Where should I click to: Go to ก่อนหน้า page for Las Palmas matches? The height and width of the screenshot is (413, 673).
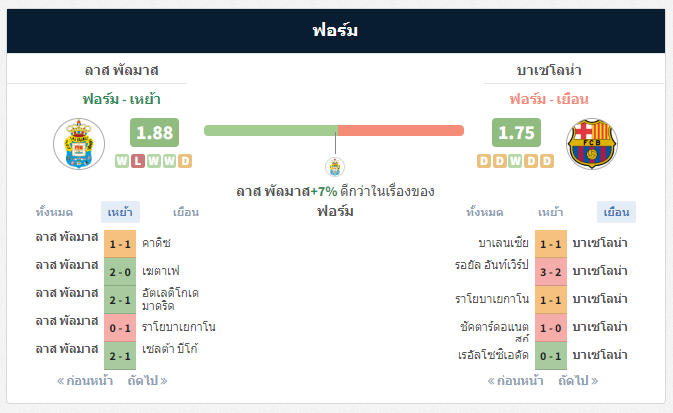coord(85,381)
